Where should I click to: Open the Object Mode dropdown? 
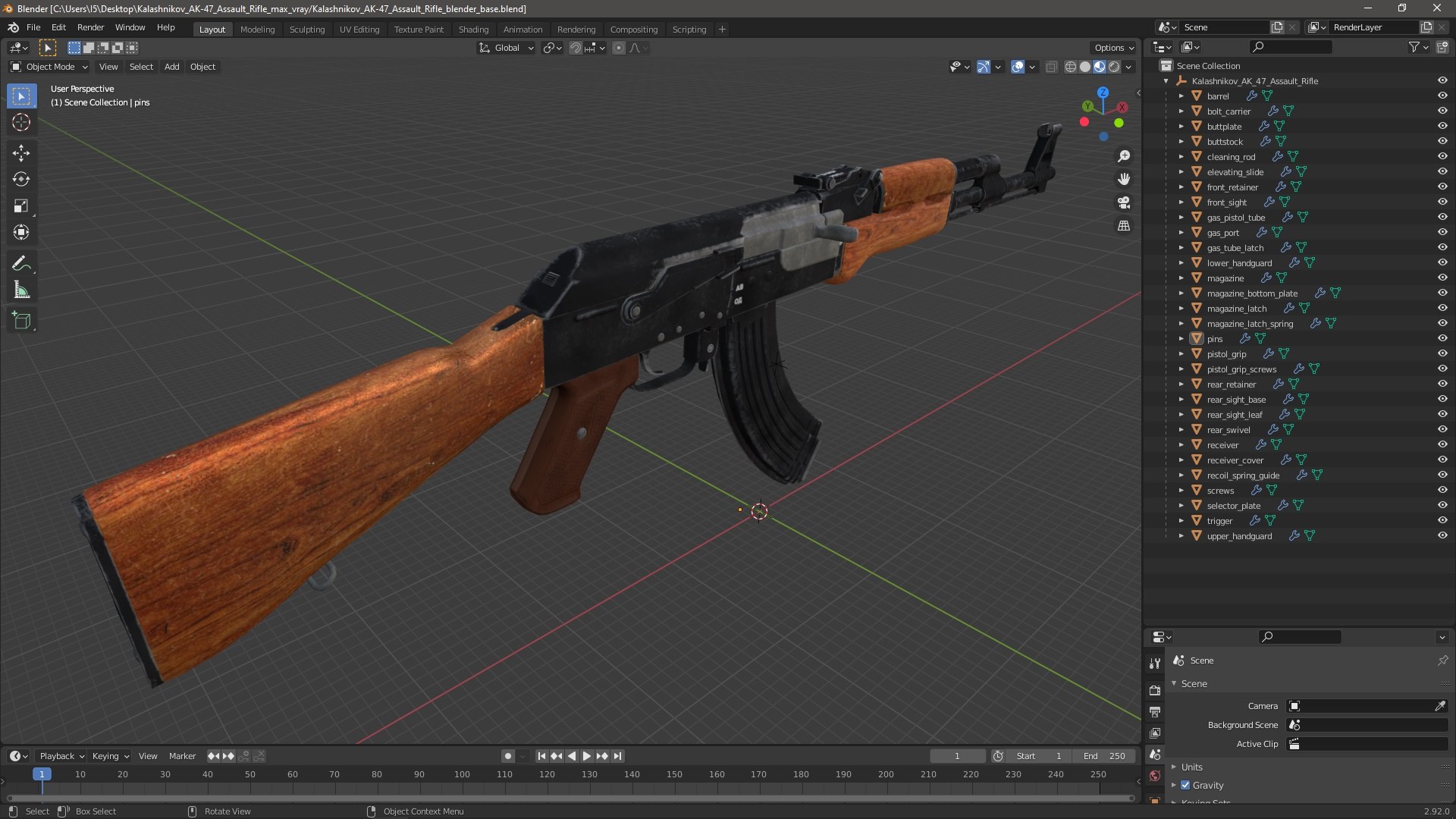tap(49, 67)
